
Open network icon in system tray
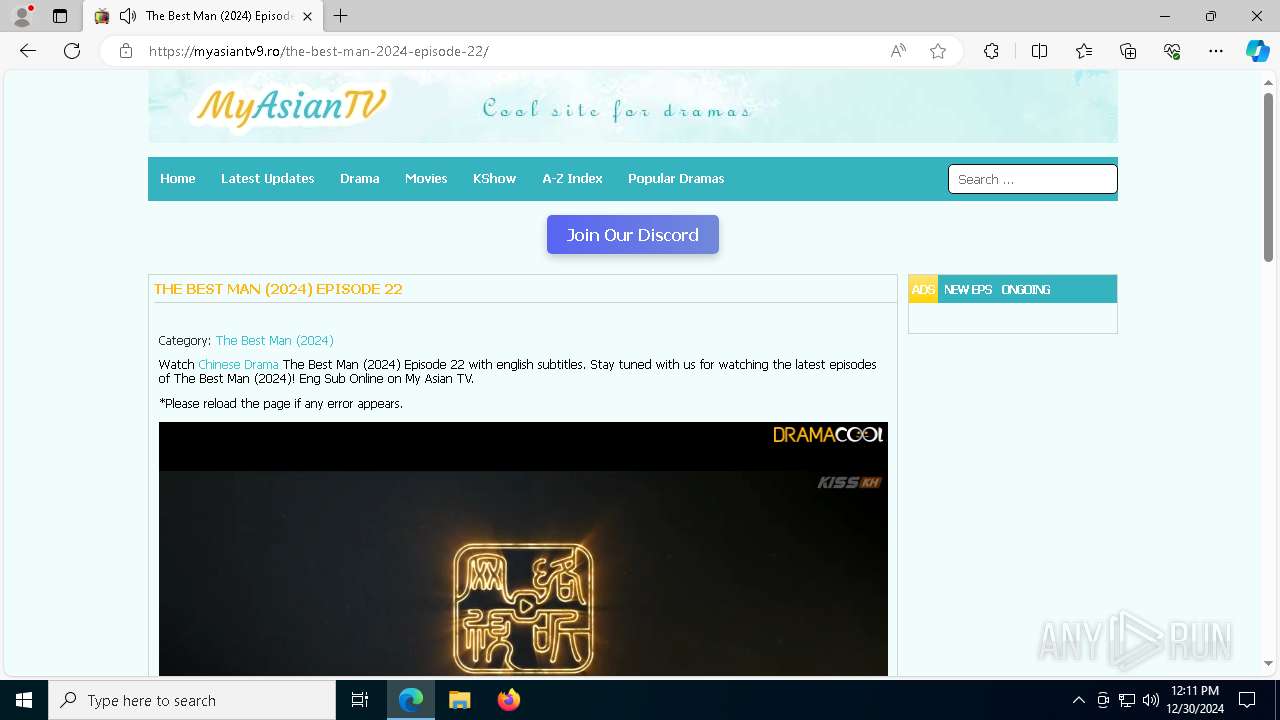1127,700
